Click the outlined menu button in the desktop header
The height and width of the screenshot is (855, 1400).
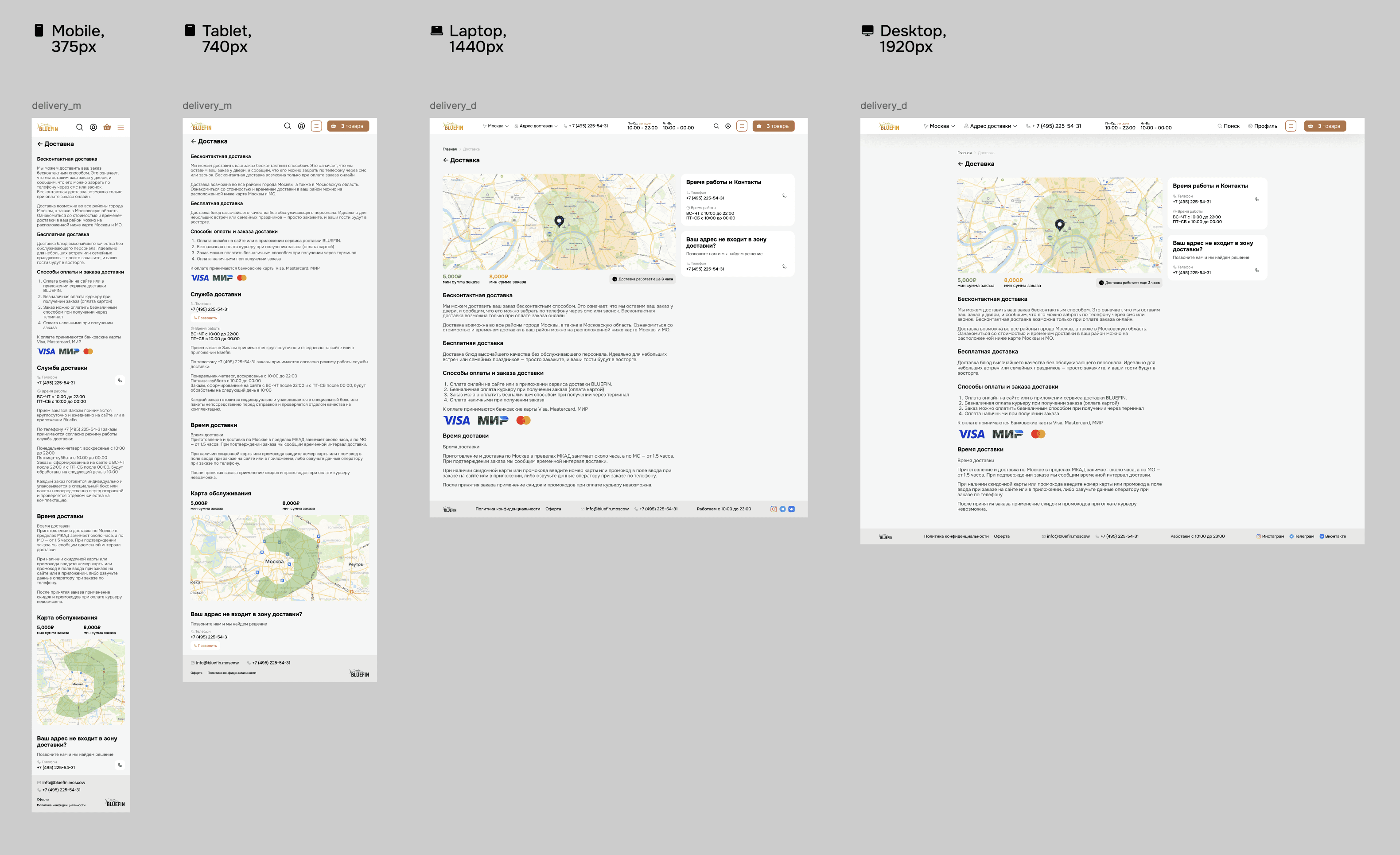coord(1291,126)
